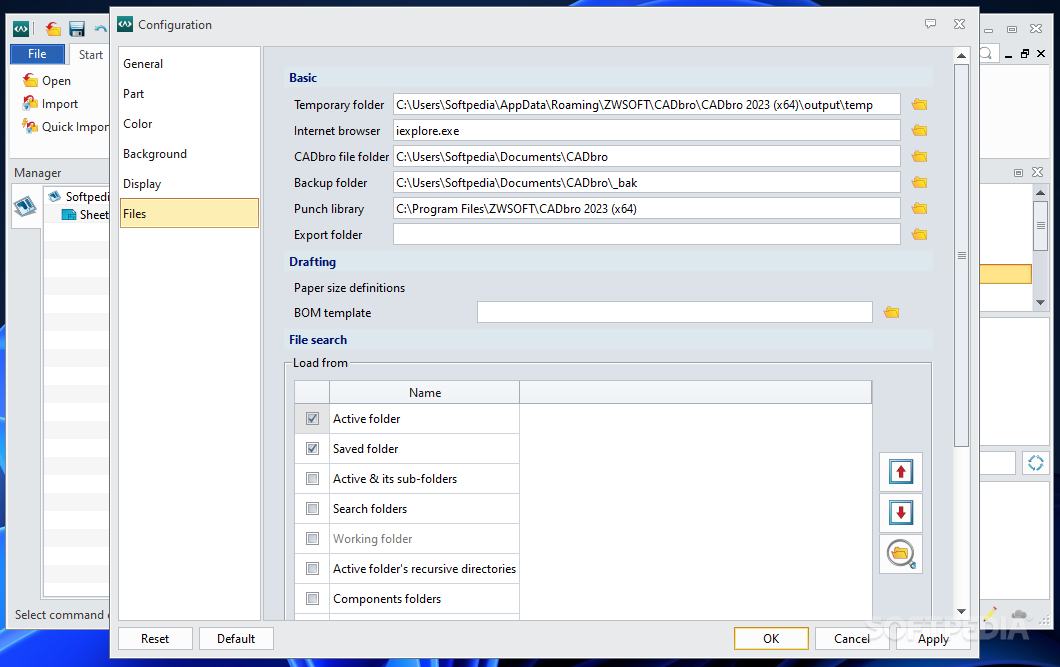Confirm settings with the OK button

tap(771, 639)
